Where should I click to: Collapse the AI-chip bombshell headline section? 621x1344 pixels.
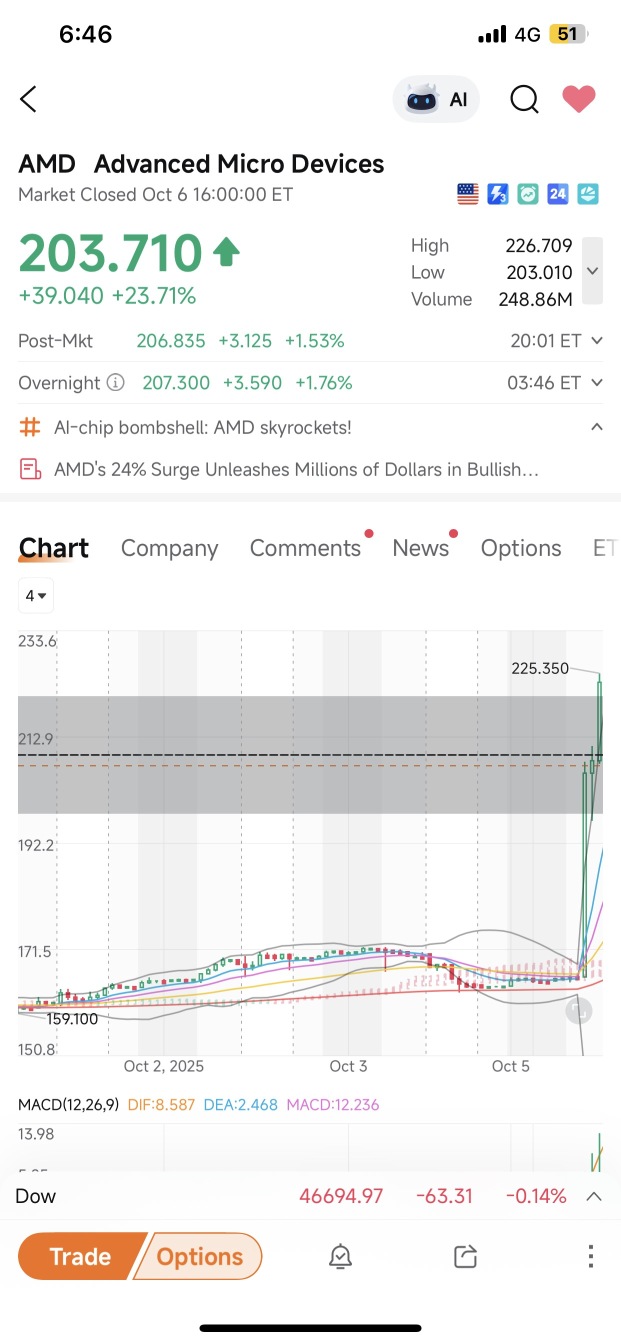597,427
